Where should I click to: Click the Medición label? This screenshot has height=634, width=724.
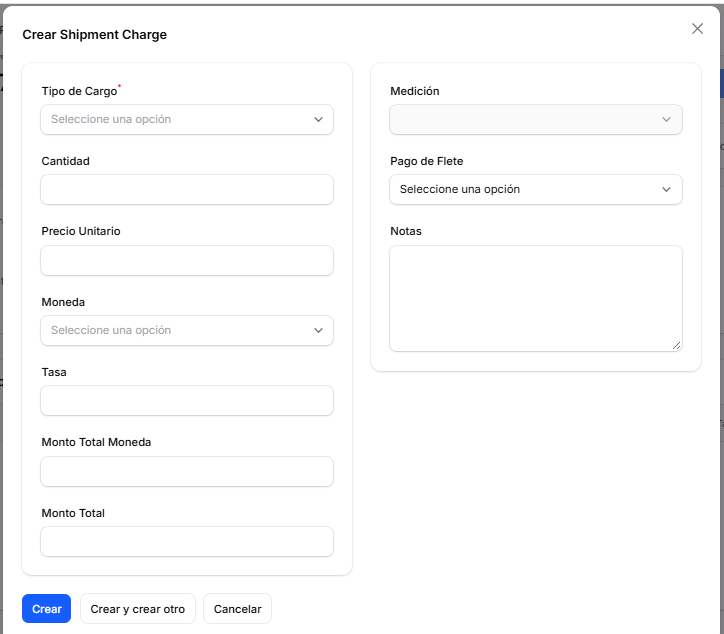(x=415, y=91)
